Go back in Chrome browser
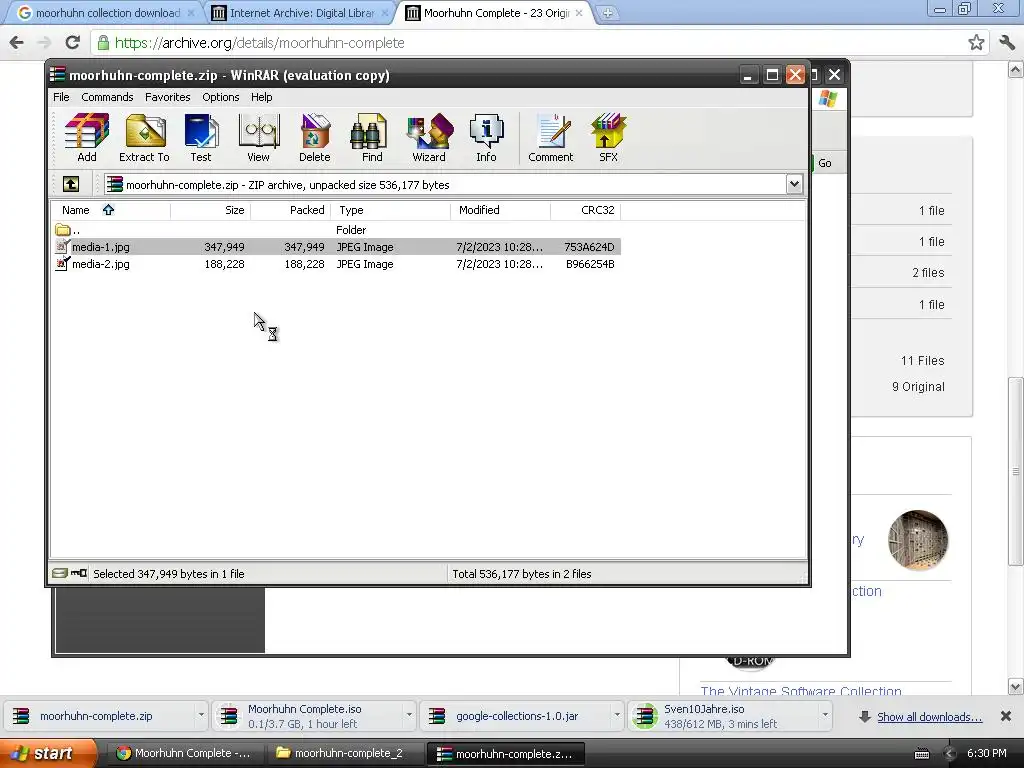 (17, 43)
